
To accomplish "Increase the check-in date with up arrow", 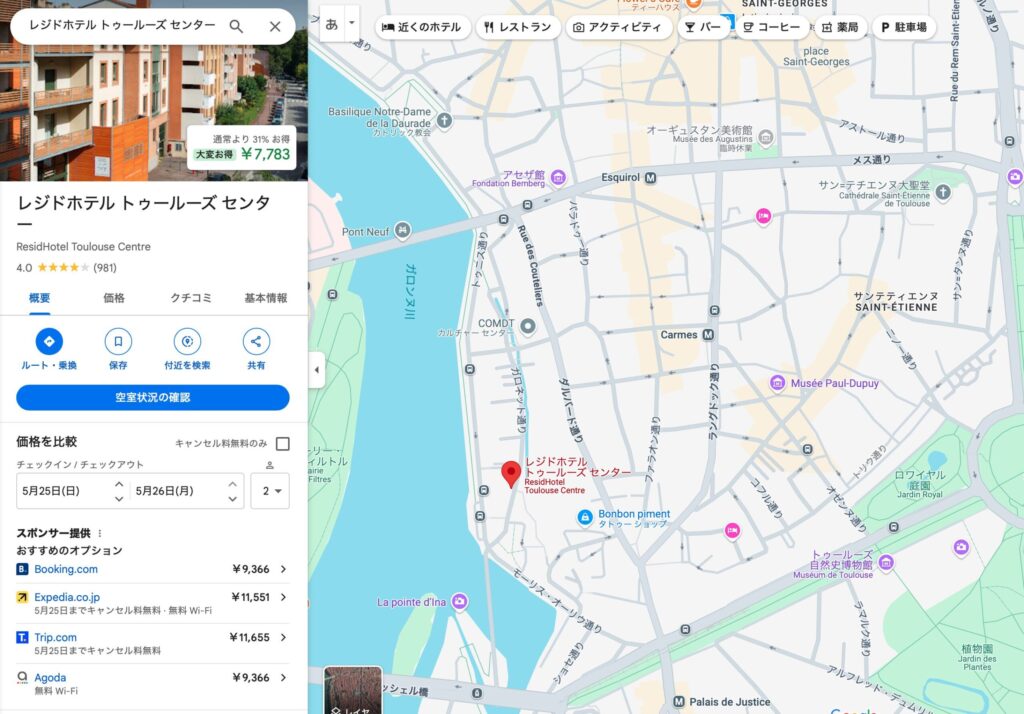I will click(x=119, y=484).
